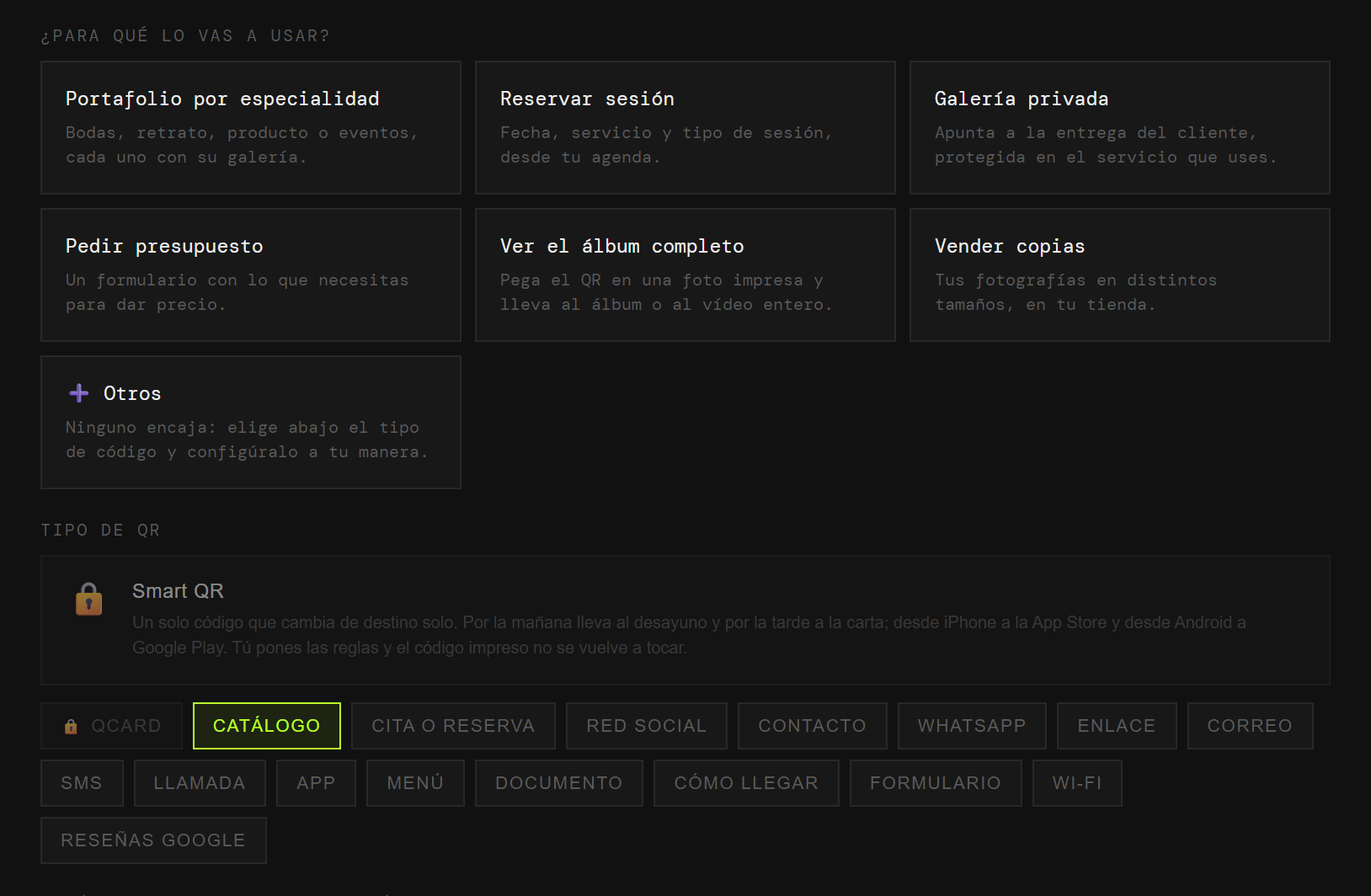Pick the FORMULARIO QR type
The width and height of the screenshot is (1371, 896).
(x=936, y=783)
